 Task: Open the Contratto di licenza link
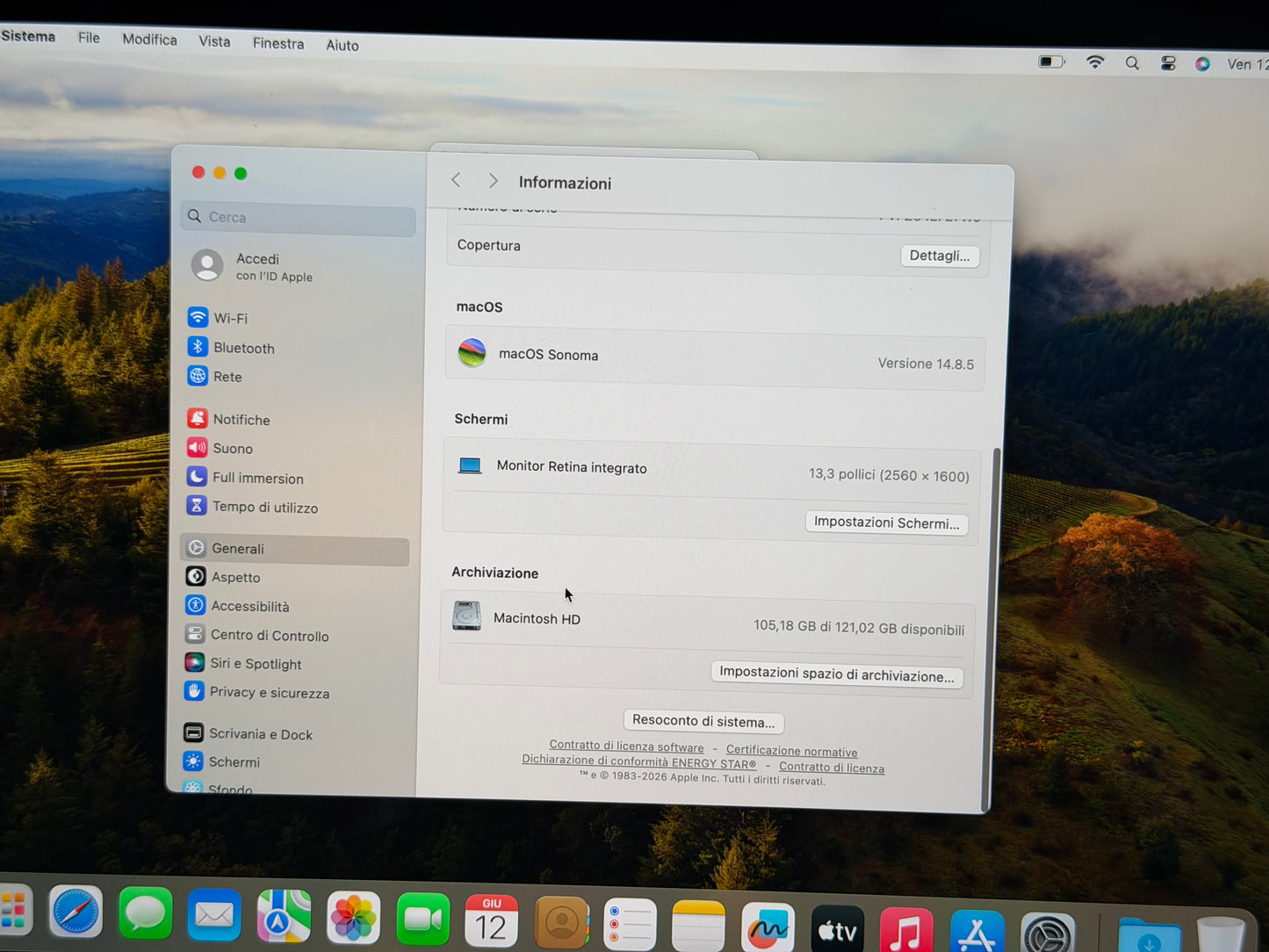tap(832, 767)
